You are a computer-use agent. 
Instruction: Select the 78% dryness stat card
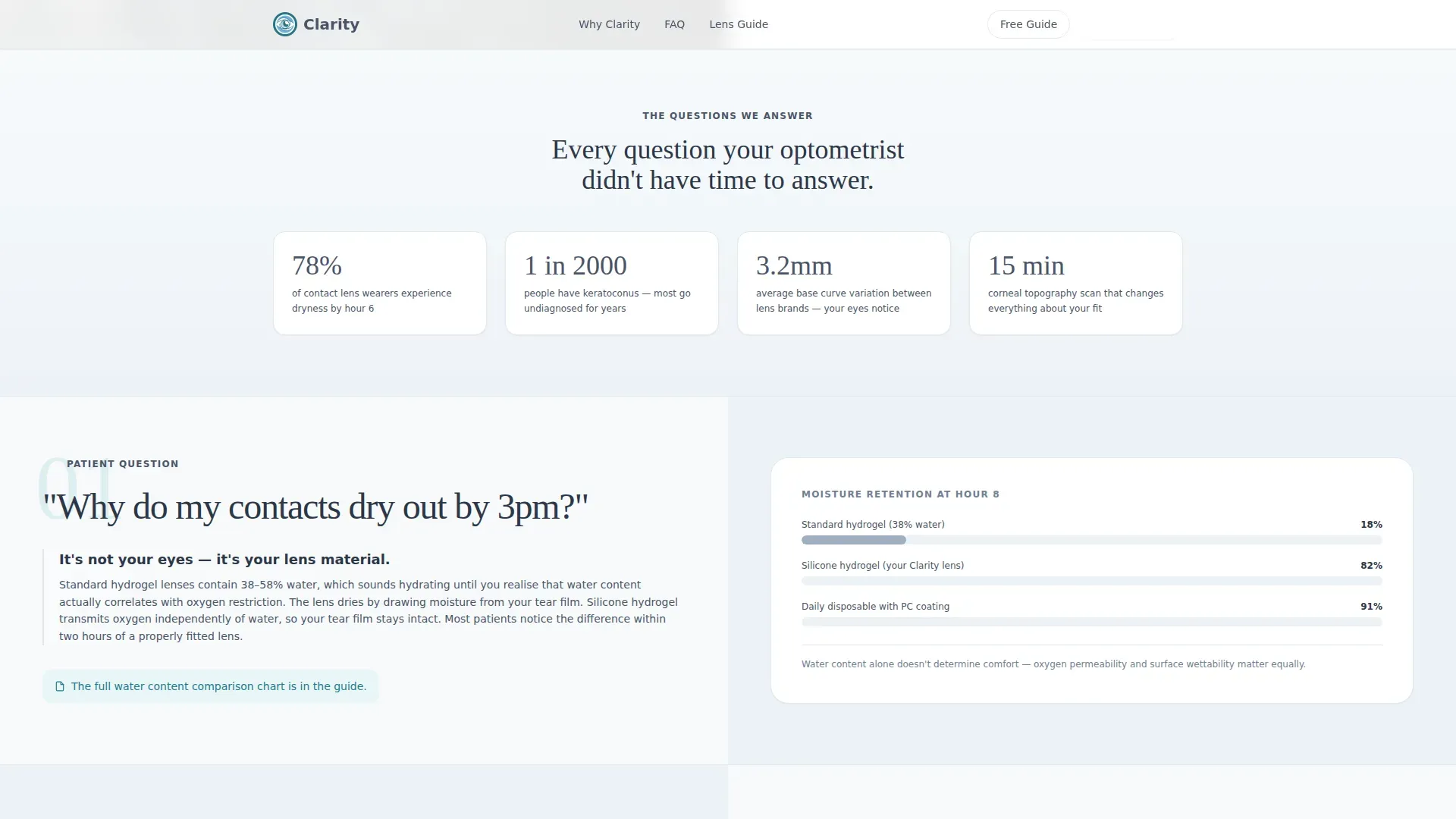pos(380,283)
